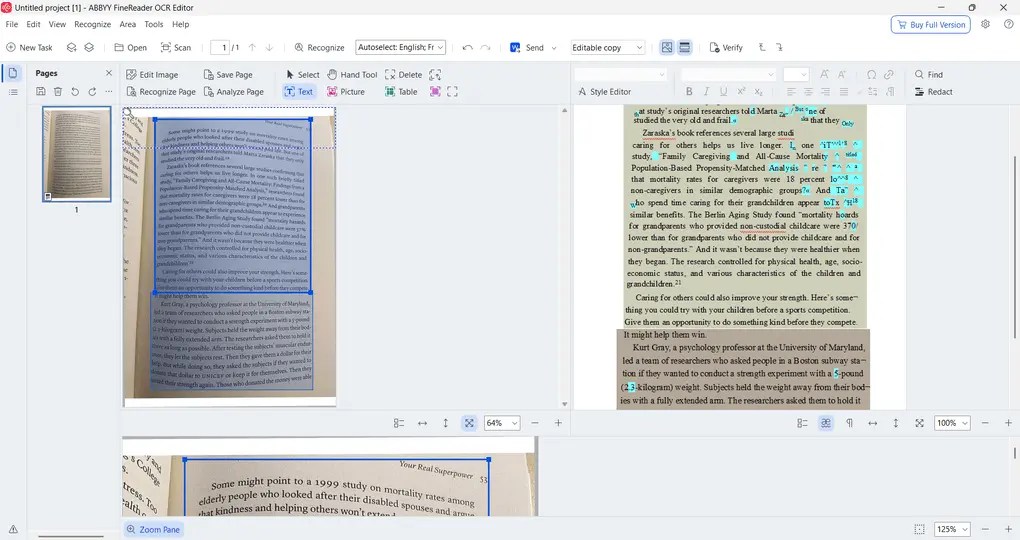Fit image pane to width
1020x540 pixels.
422,423
